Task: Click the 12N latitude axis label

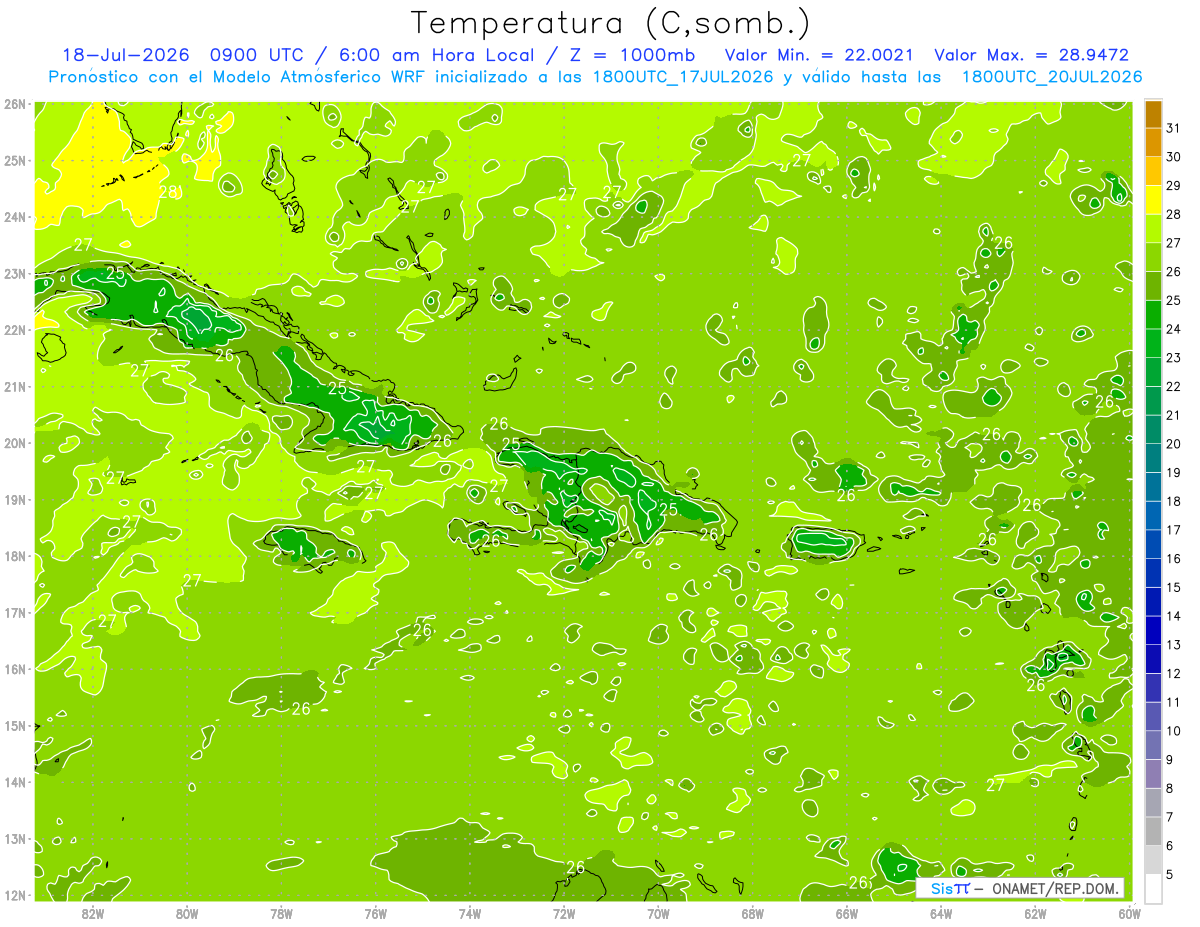Action: tap(15, 895)
